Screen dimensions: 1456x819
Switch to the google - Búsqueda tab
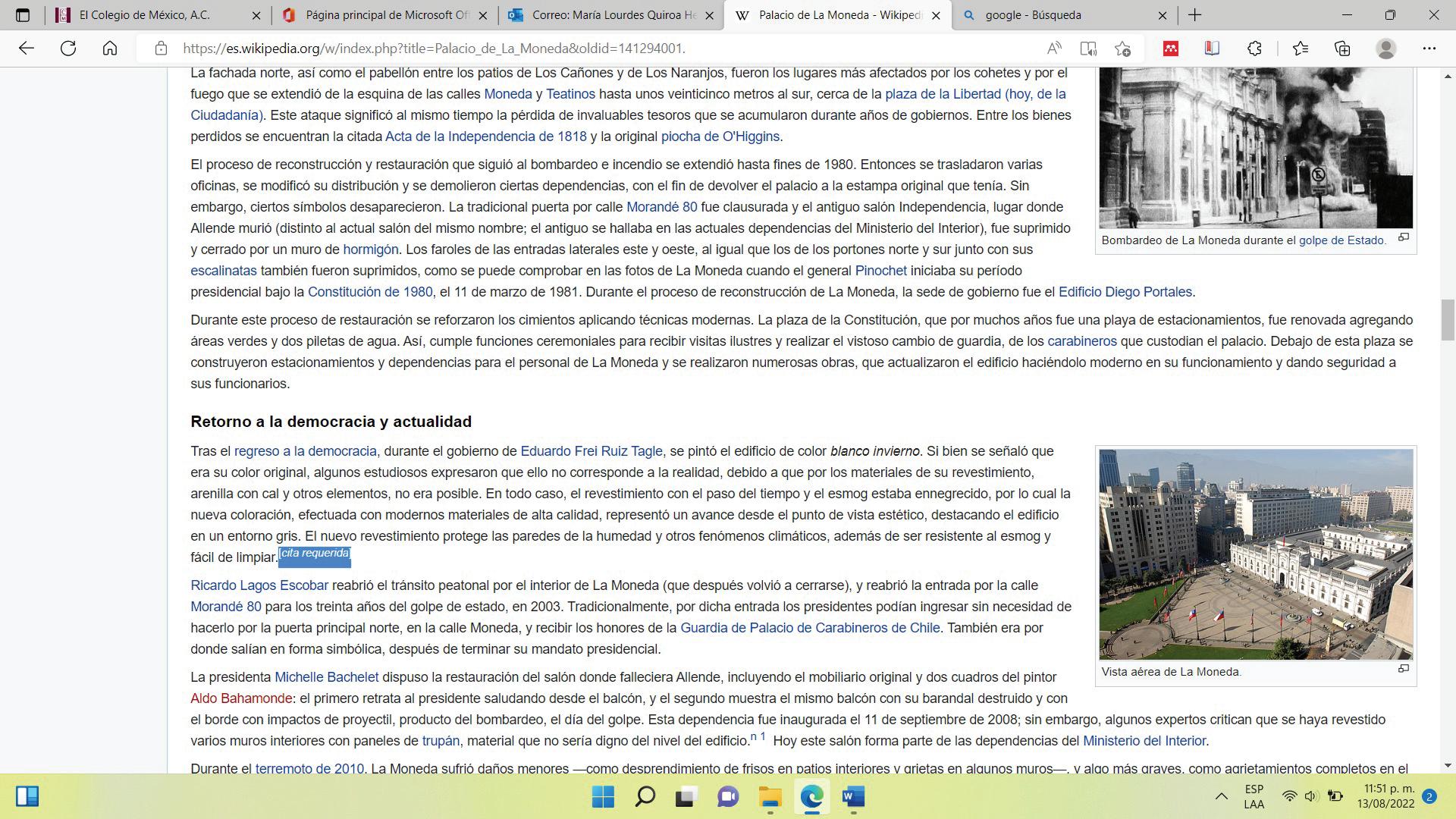point(1033,15)
